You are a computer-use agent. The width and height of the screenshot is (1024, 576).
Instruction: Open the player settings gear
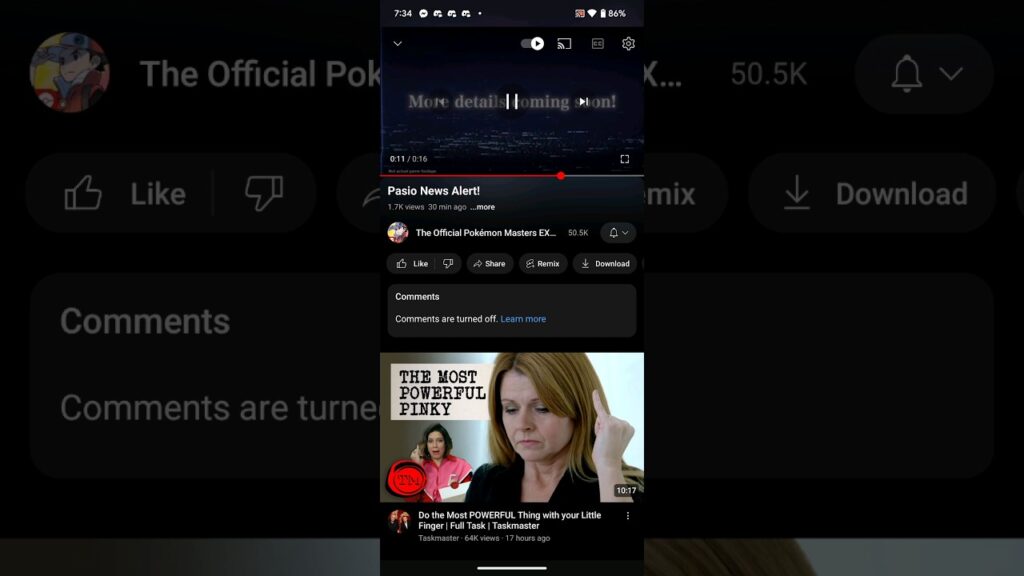[x=628, y=44]
